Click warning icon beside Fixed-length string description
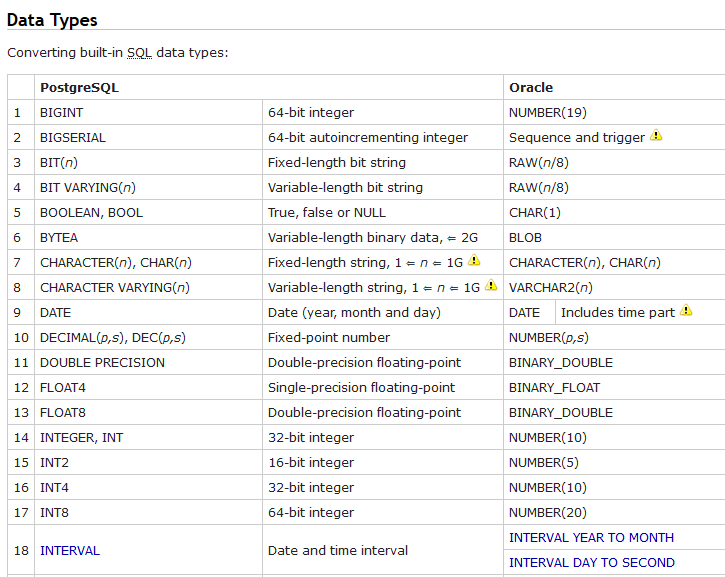 pyautogui.click(x=474, y=260)
